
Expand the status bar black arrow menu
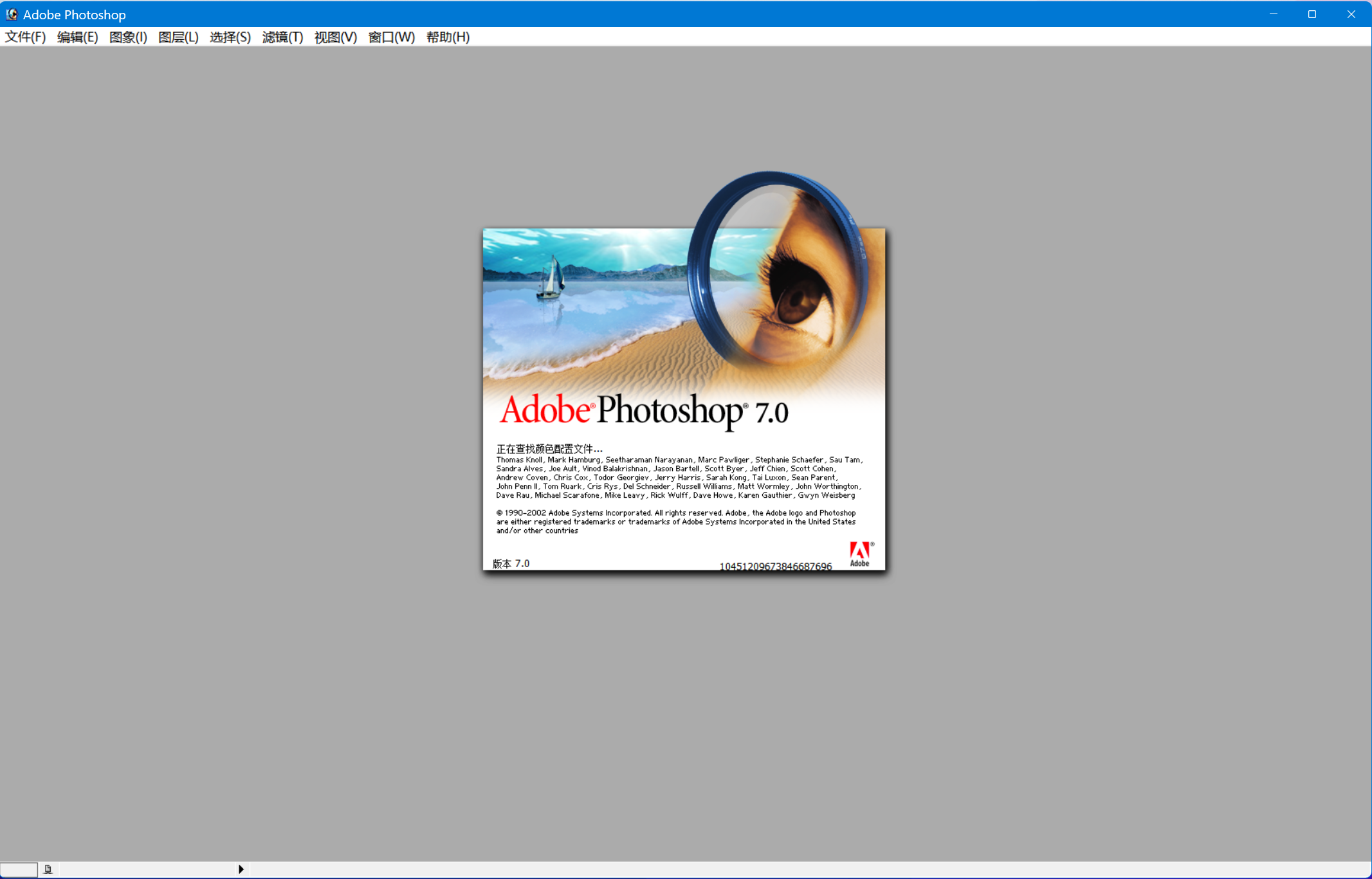pyautogui.click(x=241, y=869)
